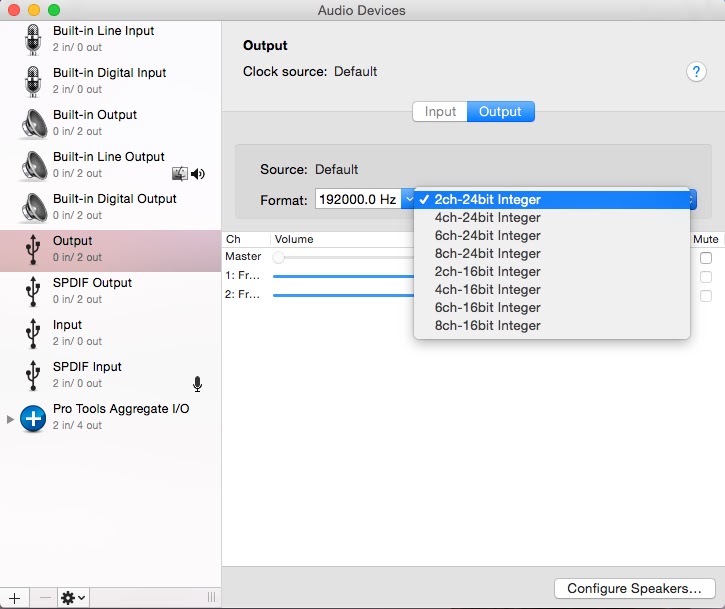This screenshot has height=609, width=725.
Task: Open the help question mark button
Action: click(696, 72)
